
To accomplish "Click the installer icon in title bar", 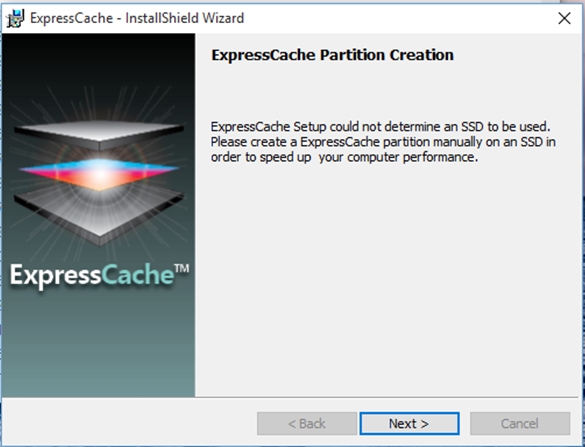I will [15, 18].
